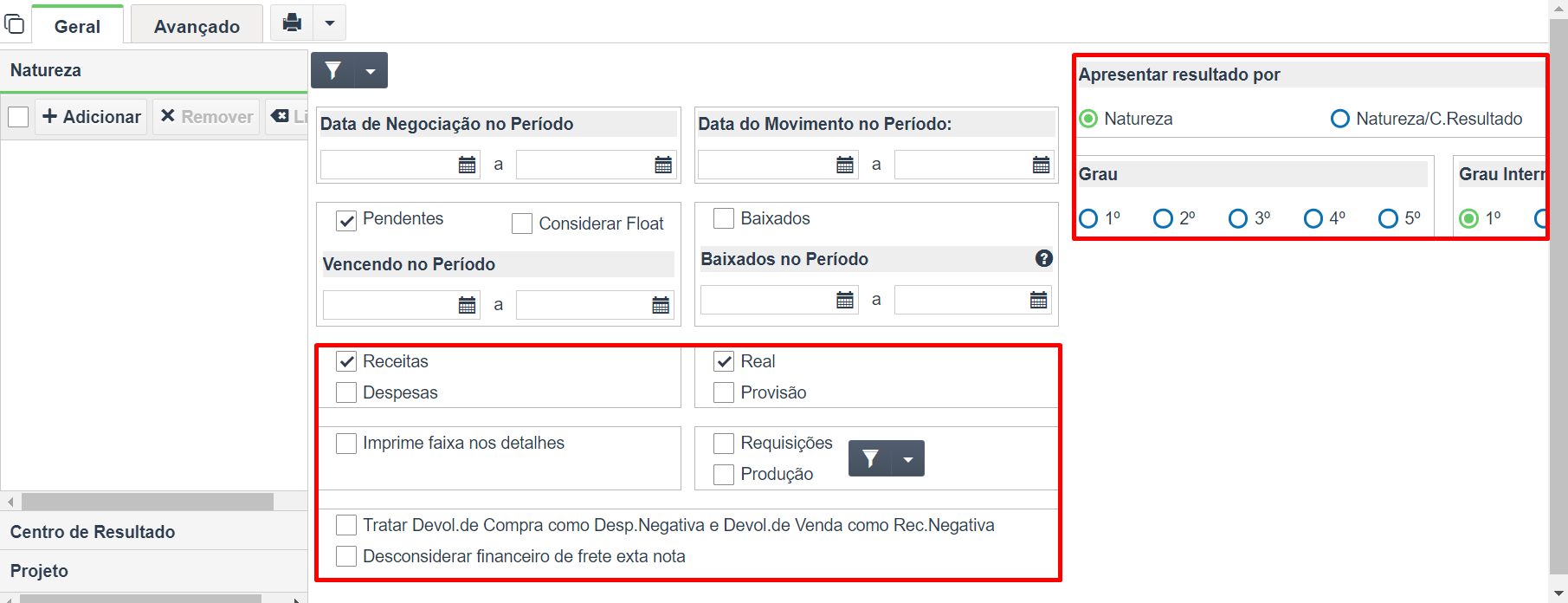Click the copy windows icon at top left
This screenshot has width=1568, height=603.
coord(14,23)
